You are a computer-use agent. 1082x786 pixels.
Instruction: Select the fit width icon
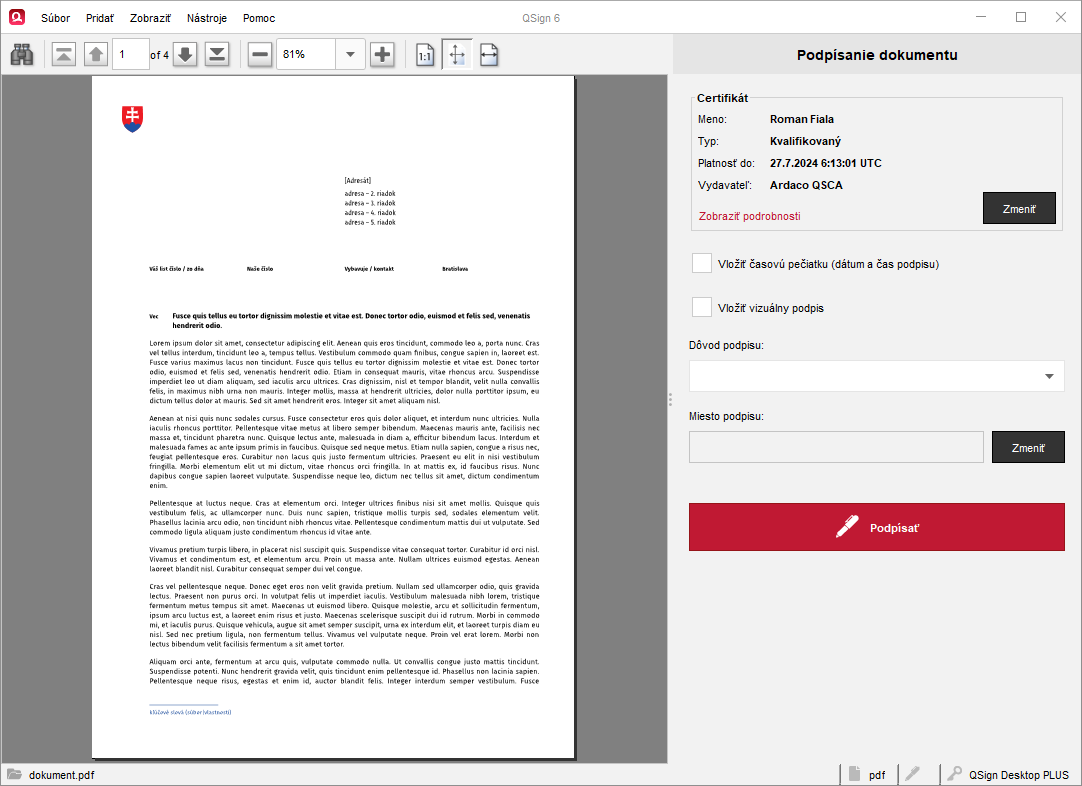coord(489,55)
